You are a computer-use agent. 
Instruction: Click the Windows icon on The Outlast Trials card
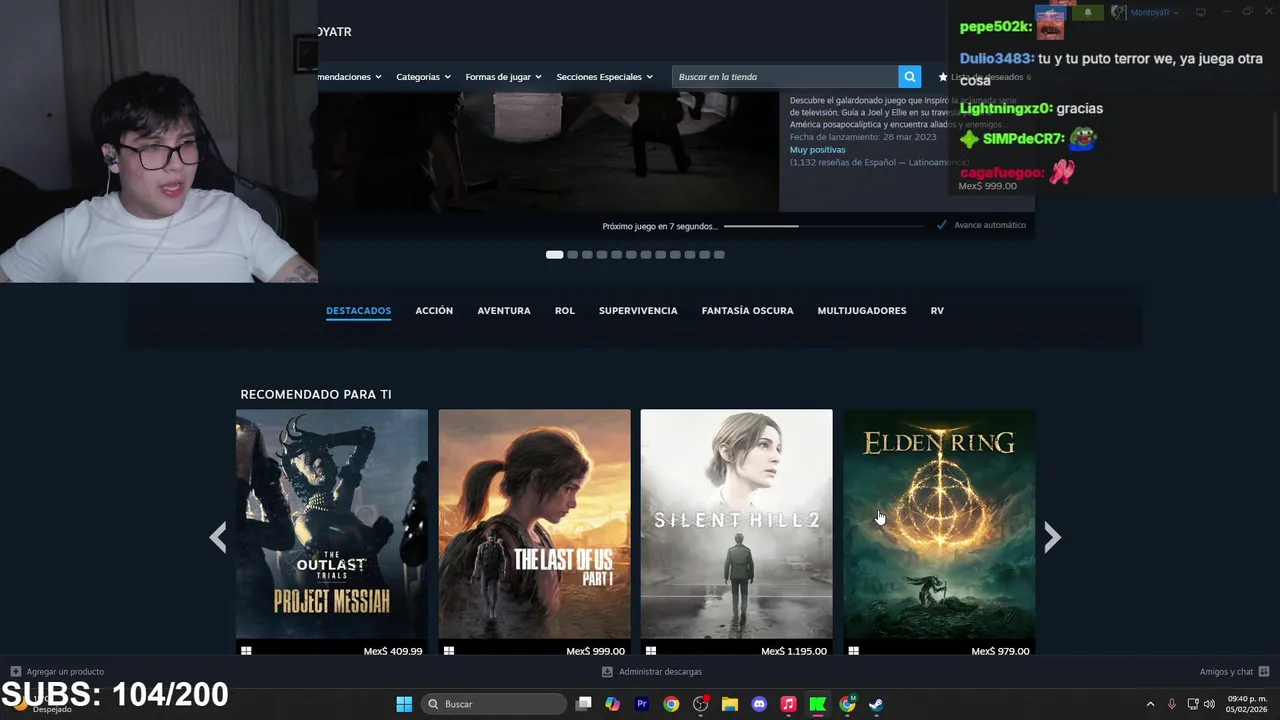point(246,651)
